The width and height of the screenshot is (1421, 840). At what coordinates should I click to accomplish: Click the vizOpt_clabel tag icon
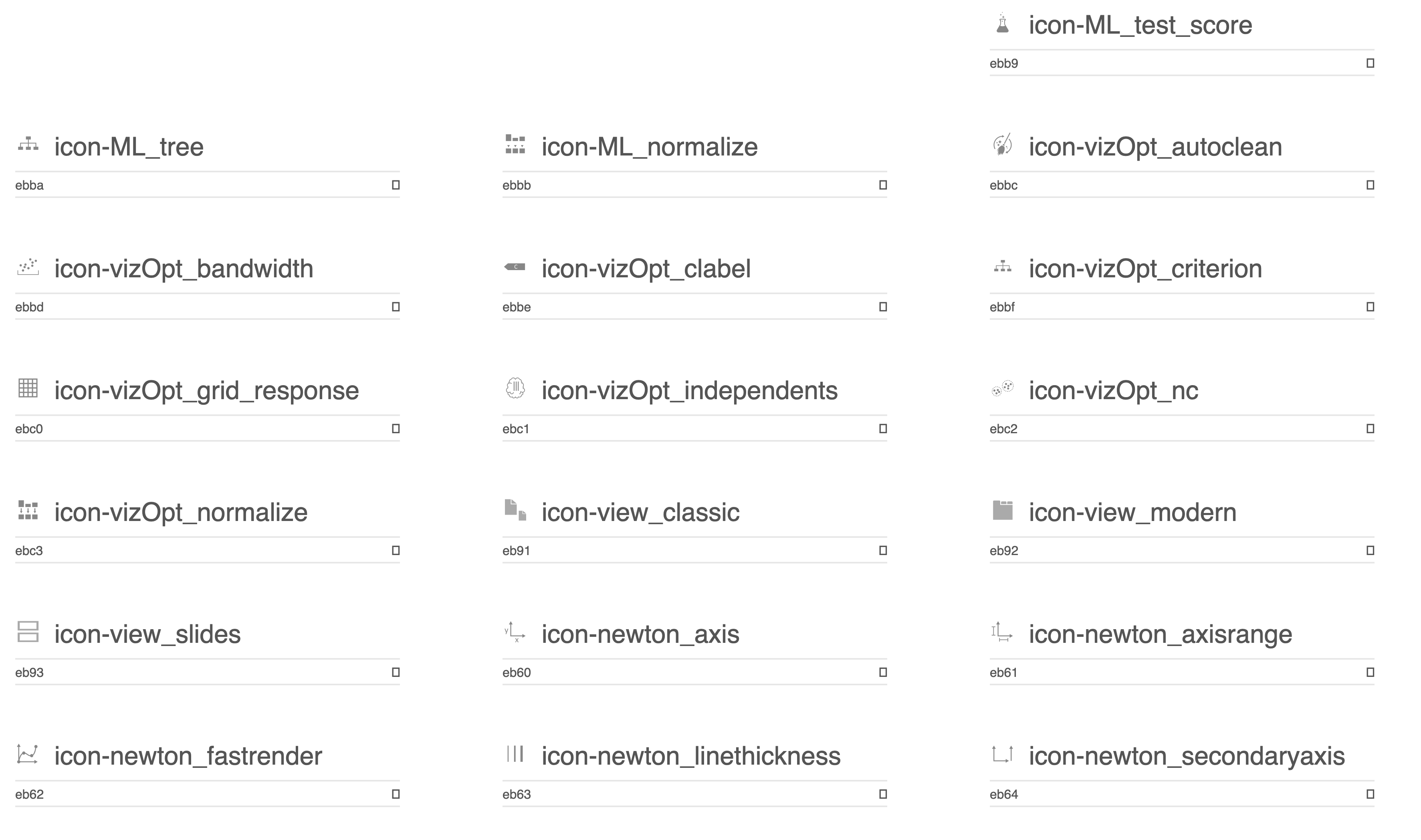(x=515, y=267)
